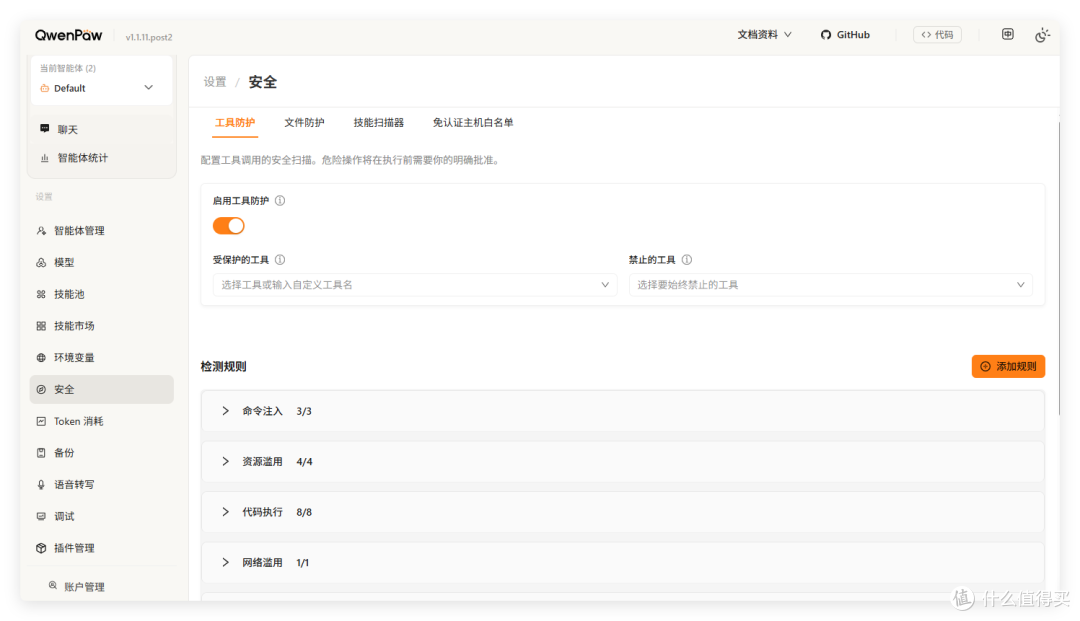Open the 受保护的工具 selection dropdown

(415, 284)
